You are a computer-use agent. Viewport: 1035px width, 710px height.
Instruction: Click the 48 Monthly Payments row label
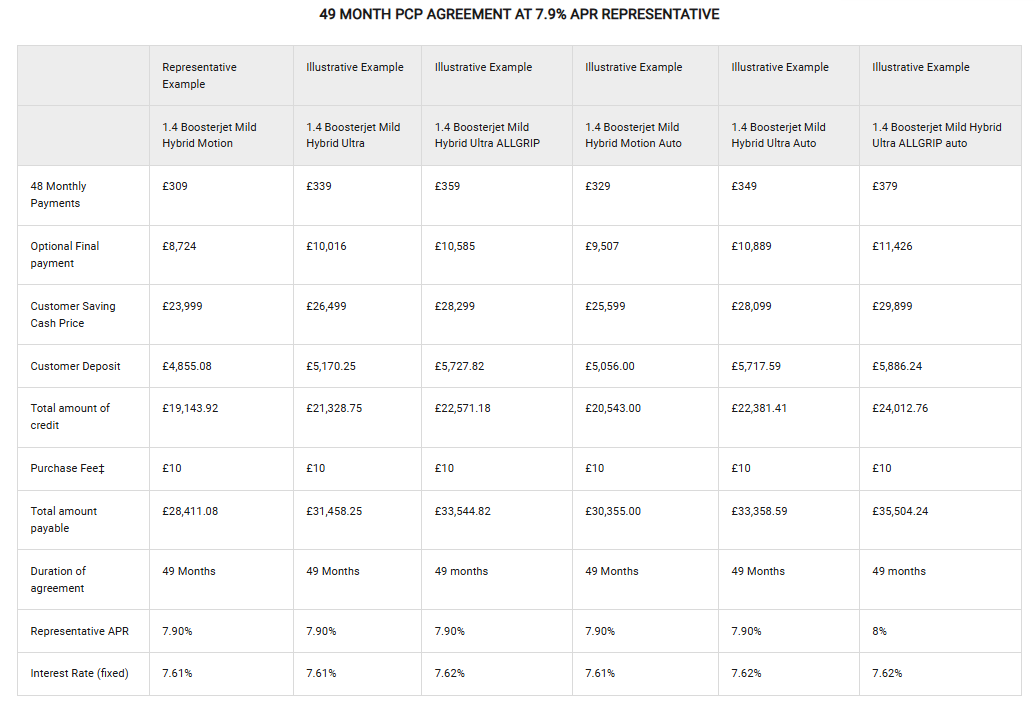click(x=58, y=195)
